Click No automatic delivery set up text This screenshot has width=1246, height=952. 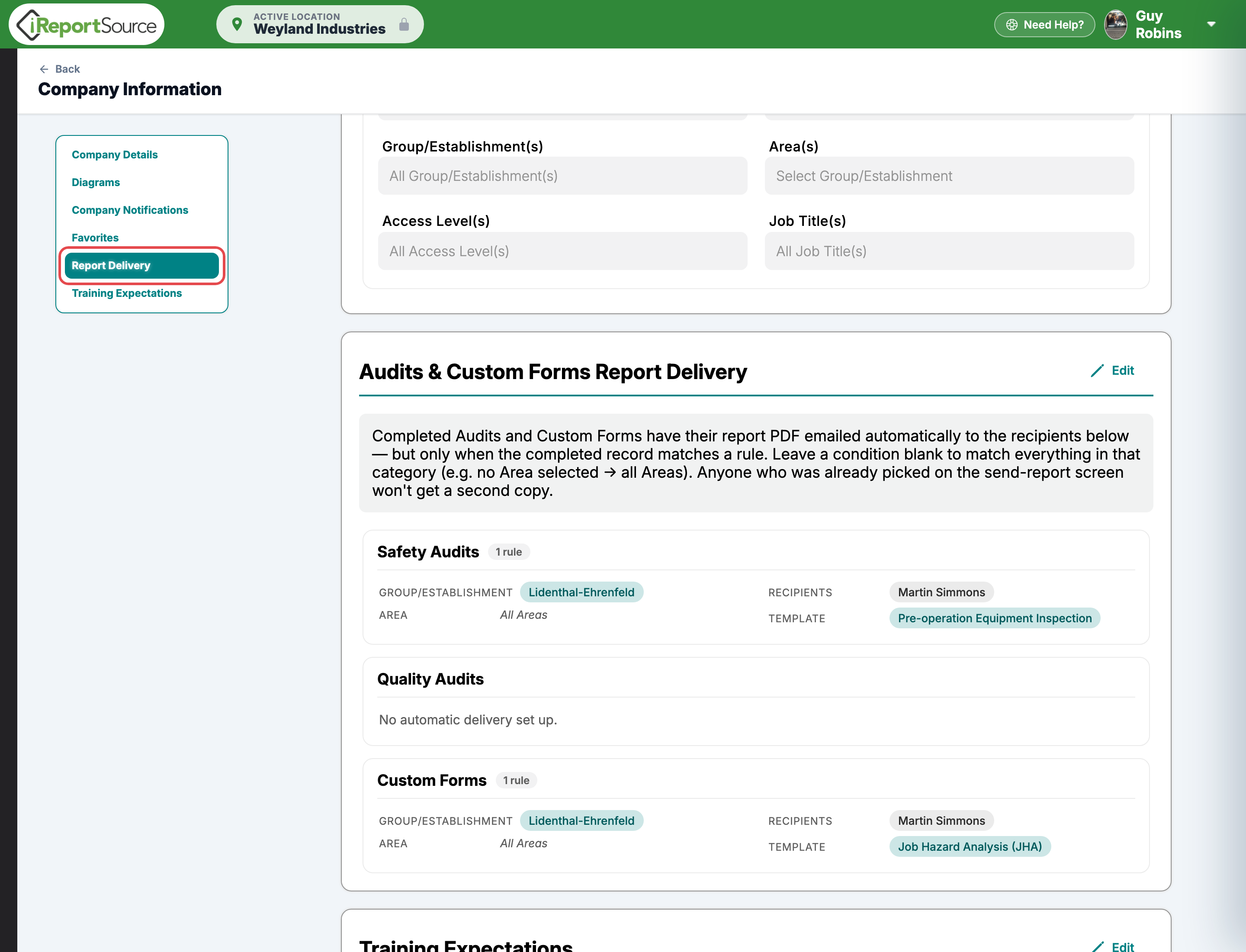(x=468, y=720)
